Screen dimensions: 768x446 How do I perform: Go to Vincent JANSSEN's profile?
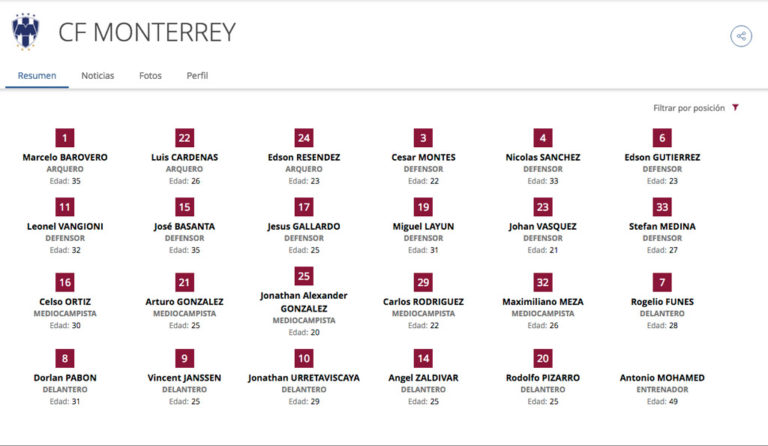(x=184, y=377)
